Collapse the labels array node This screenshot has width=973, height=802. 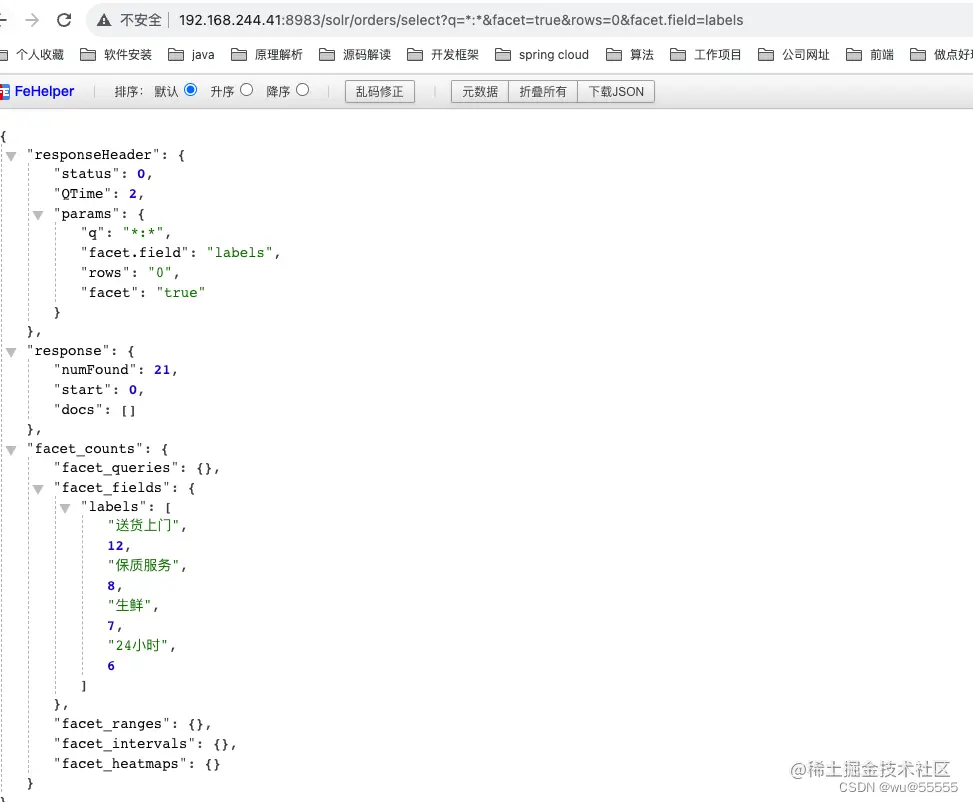(65, 508)
